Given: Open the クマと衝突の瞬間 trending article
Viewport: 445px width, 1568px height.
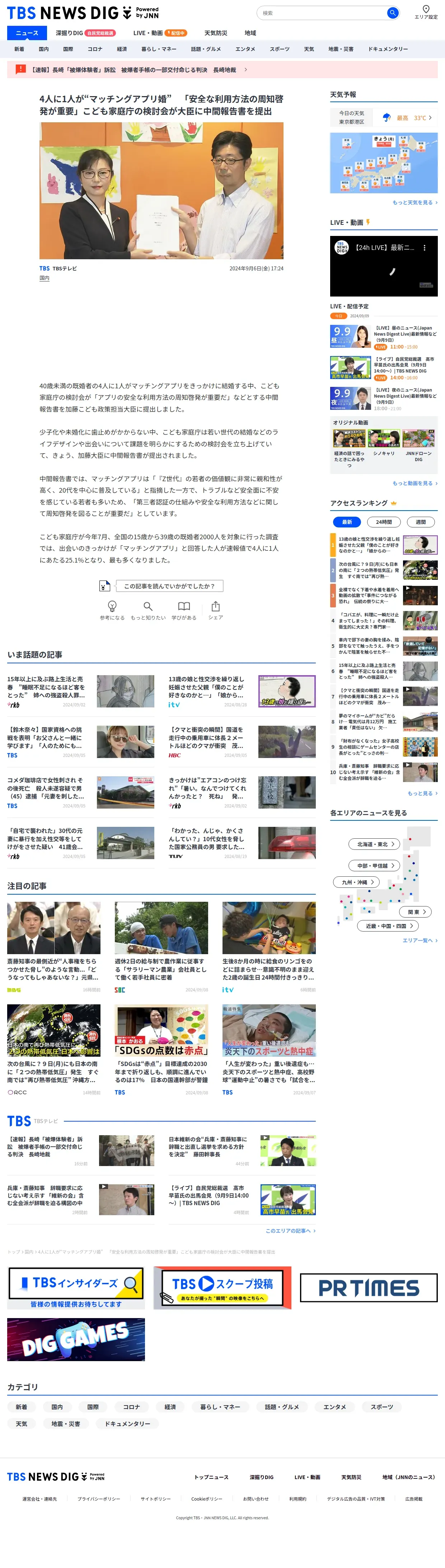Looking at the screenshot, I should (242, 742).
